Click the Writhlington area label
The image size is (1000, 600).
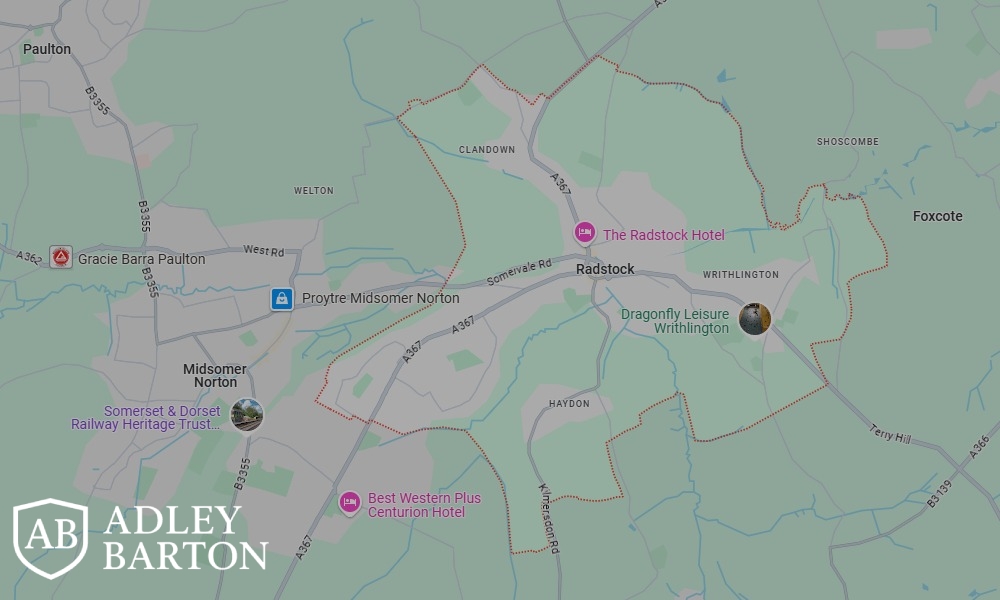[740, 275]
